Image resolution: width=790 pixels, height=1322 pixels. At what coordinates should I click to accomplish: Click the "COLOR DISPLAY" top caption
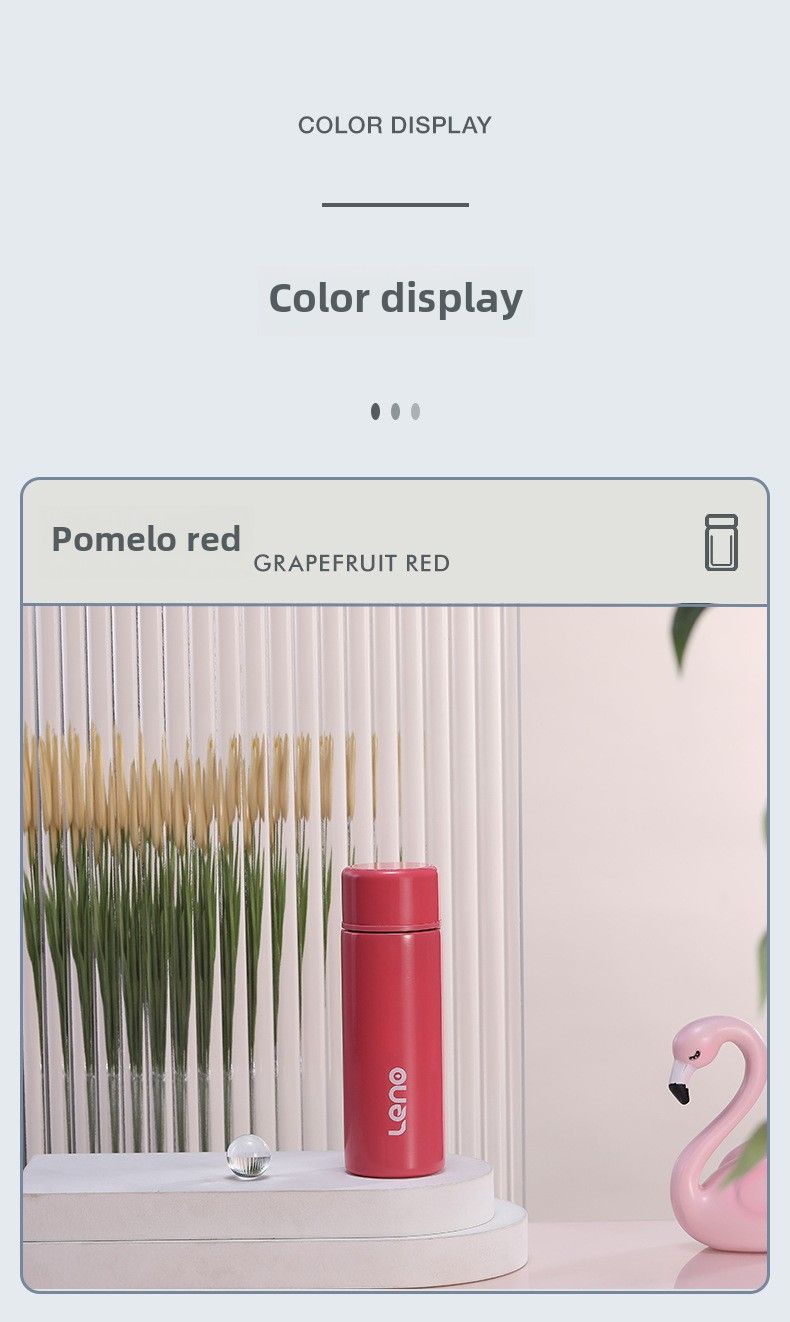[x=395, y=125]
